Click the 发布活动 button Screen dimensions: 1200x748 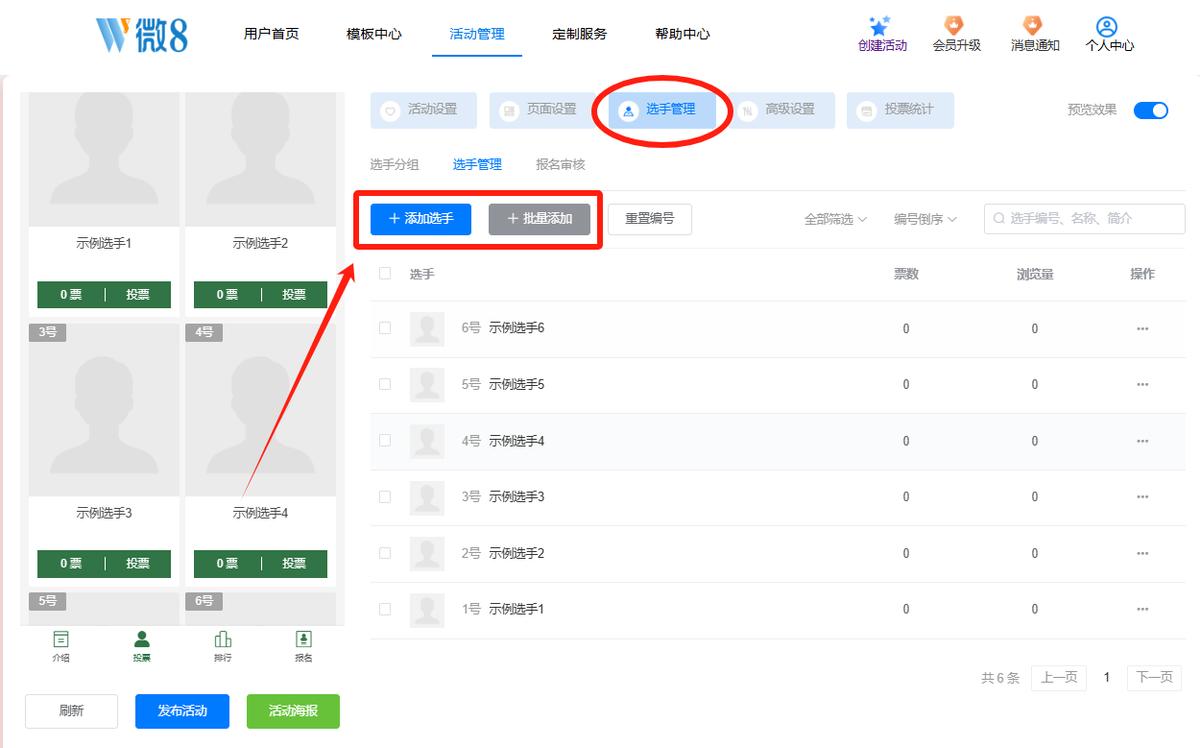click(x=182, y=711)
